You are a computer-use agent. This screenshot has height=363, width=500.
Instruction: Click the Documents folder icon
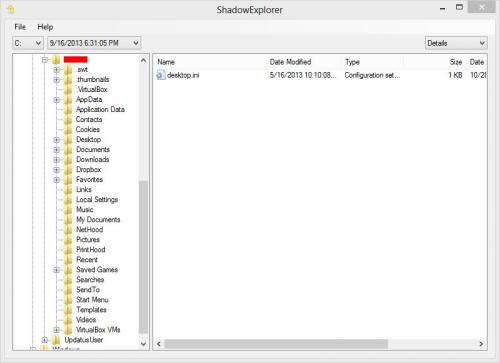[x=68, y=150]
